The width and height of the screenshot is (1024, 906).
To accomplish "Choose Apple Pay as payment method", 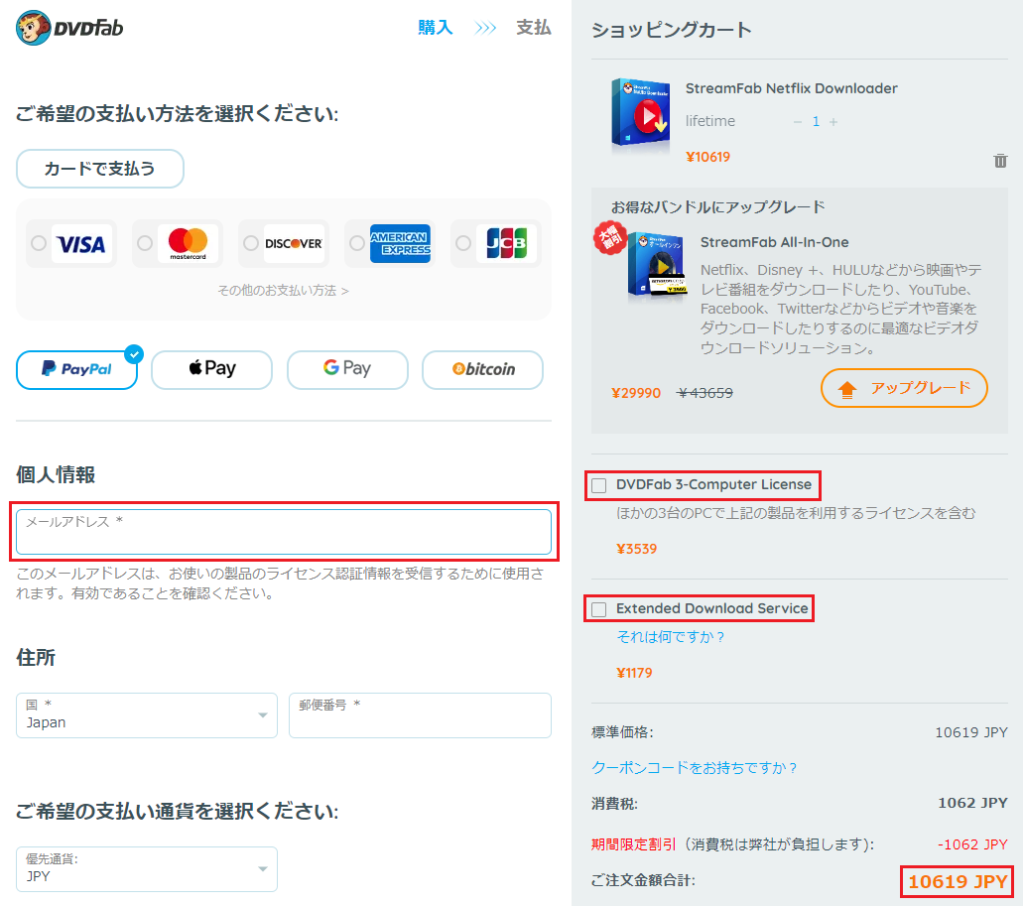I will [212, 370].
